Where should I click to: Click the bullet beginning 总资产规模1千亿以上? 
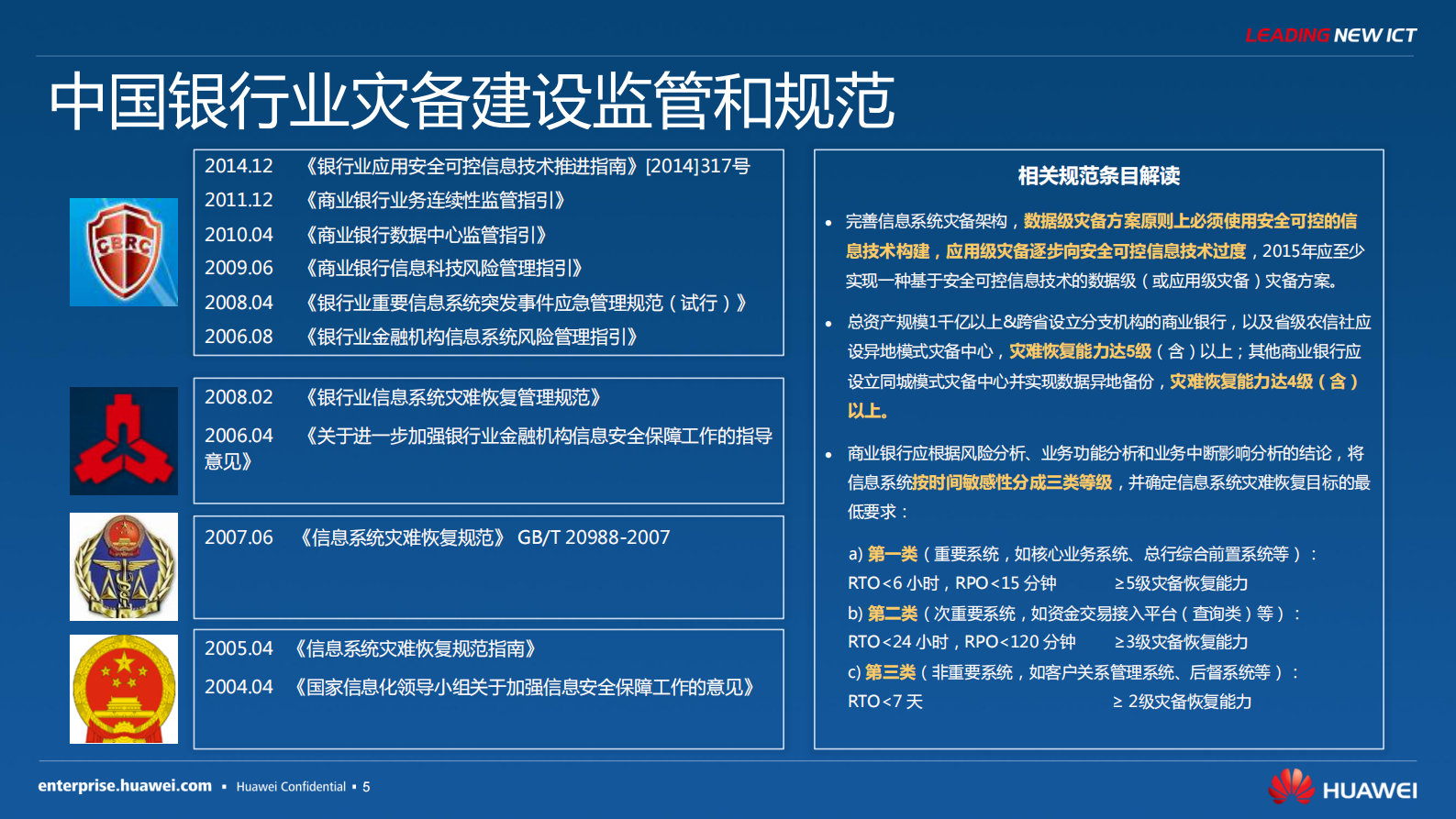pos(1109,367)
